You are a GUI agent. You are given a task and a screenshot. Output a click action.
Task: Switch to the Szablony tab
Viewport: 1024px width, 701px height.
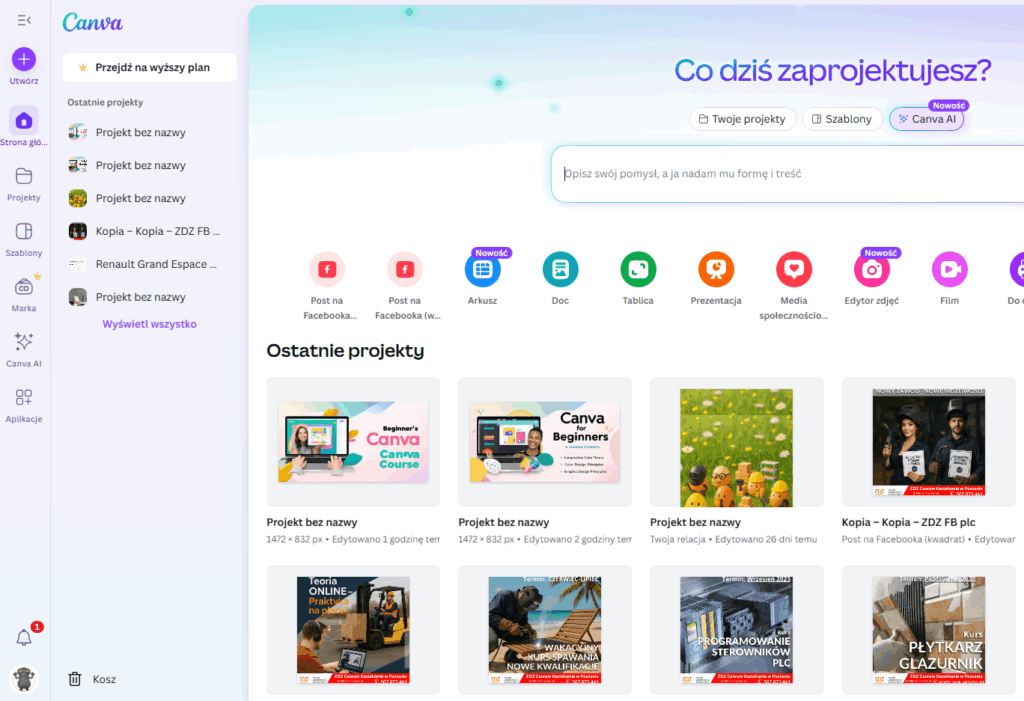click(842, 119)
